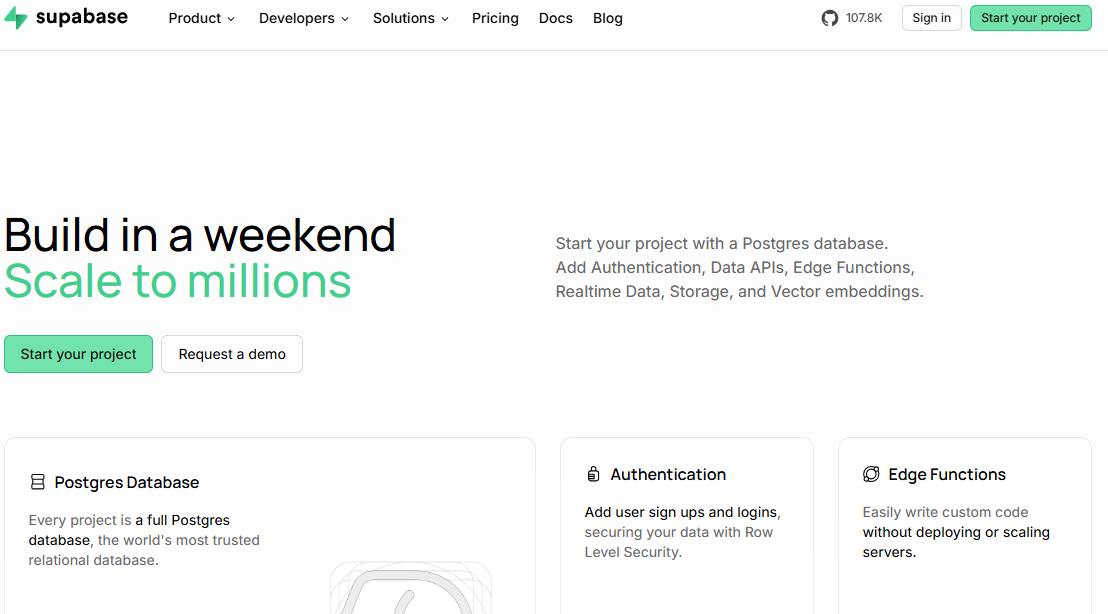Click the Sign in button
This screenshot has width=1108, height=614.
(x=931, y=18)
